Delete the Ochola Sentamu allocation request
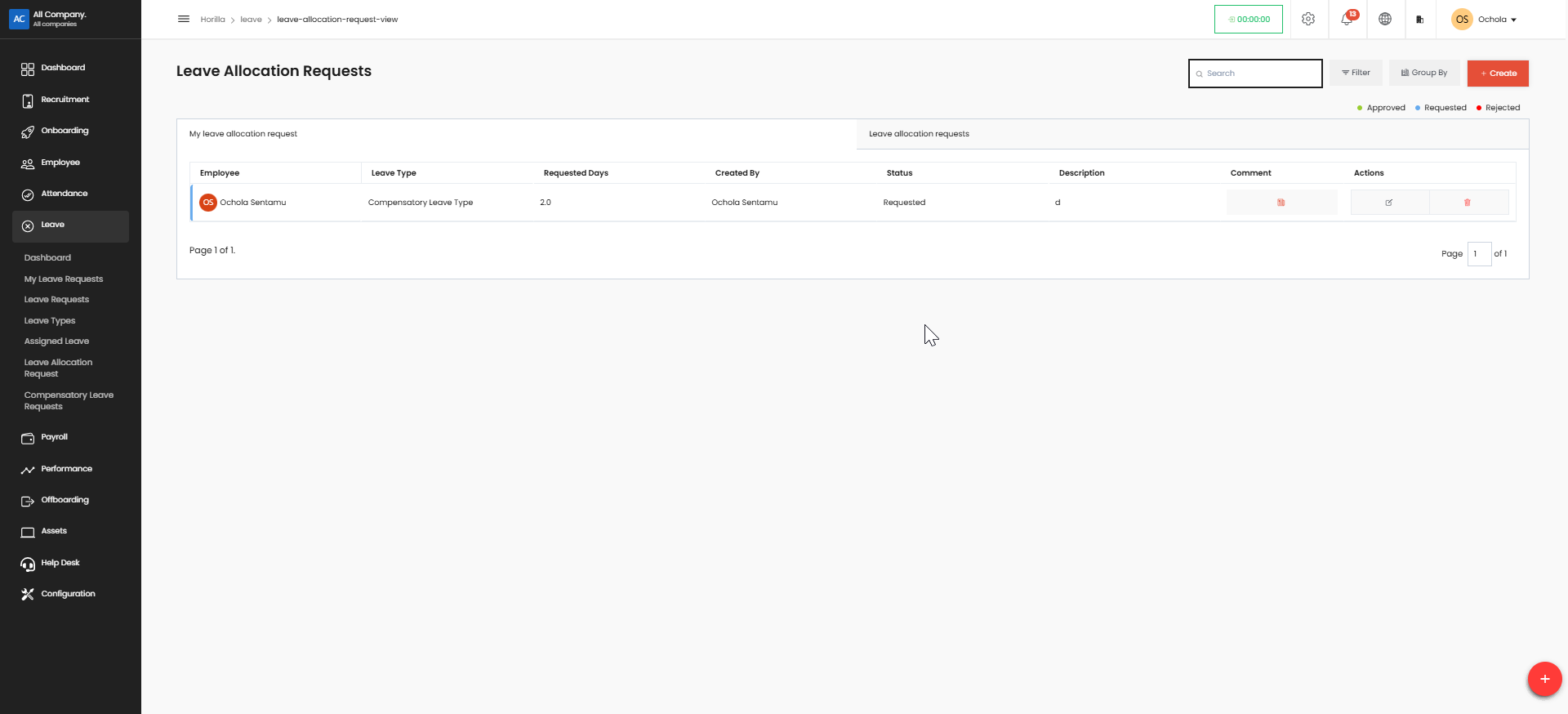The width and height of the screenshot is (1568, 714). [x=1468, y=203]
